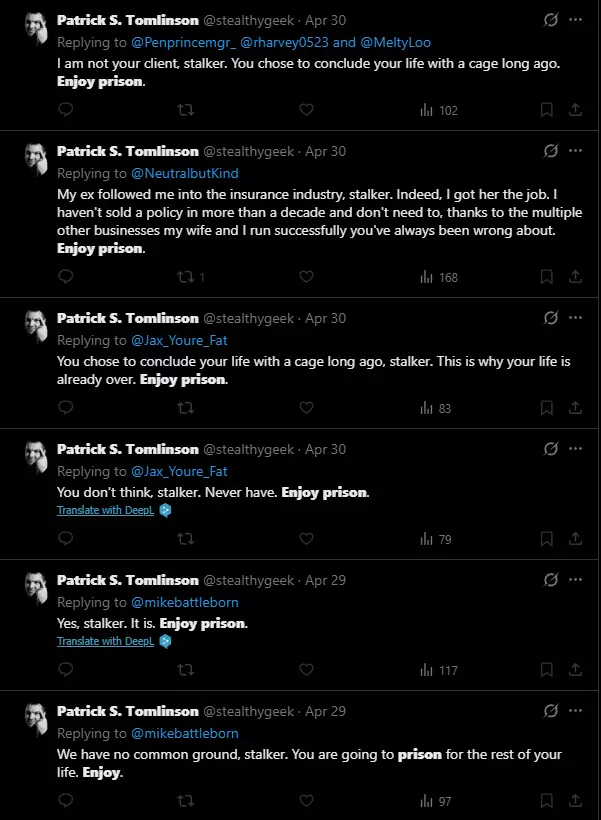Reply to the tweet with 102 views
601x820 pixels.
click(66, 109)
